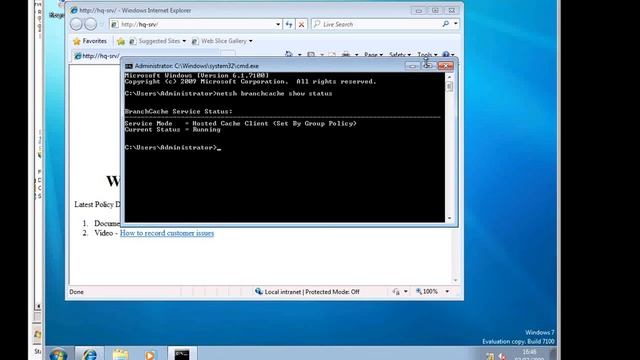Click 'Current Status = Running' line

(x=173, y=129)
